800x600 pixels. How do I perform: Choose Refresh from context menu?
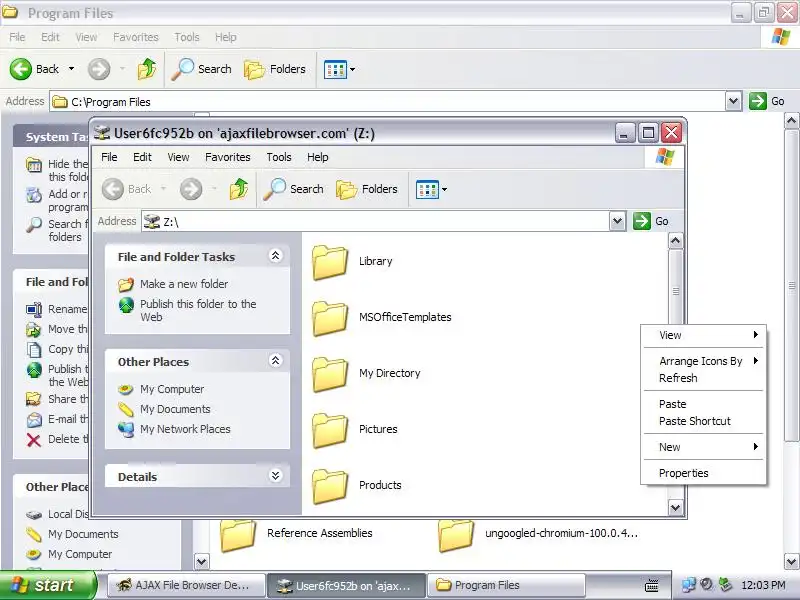coord(704,378)
